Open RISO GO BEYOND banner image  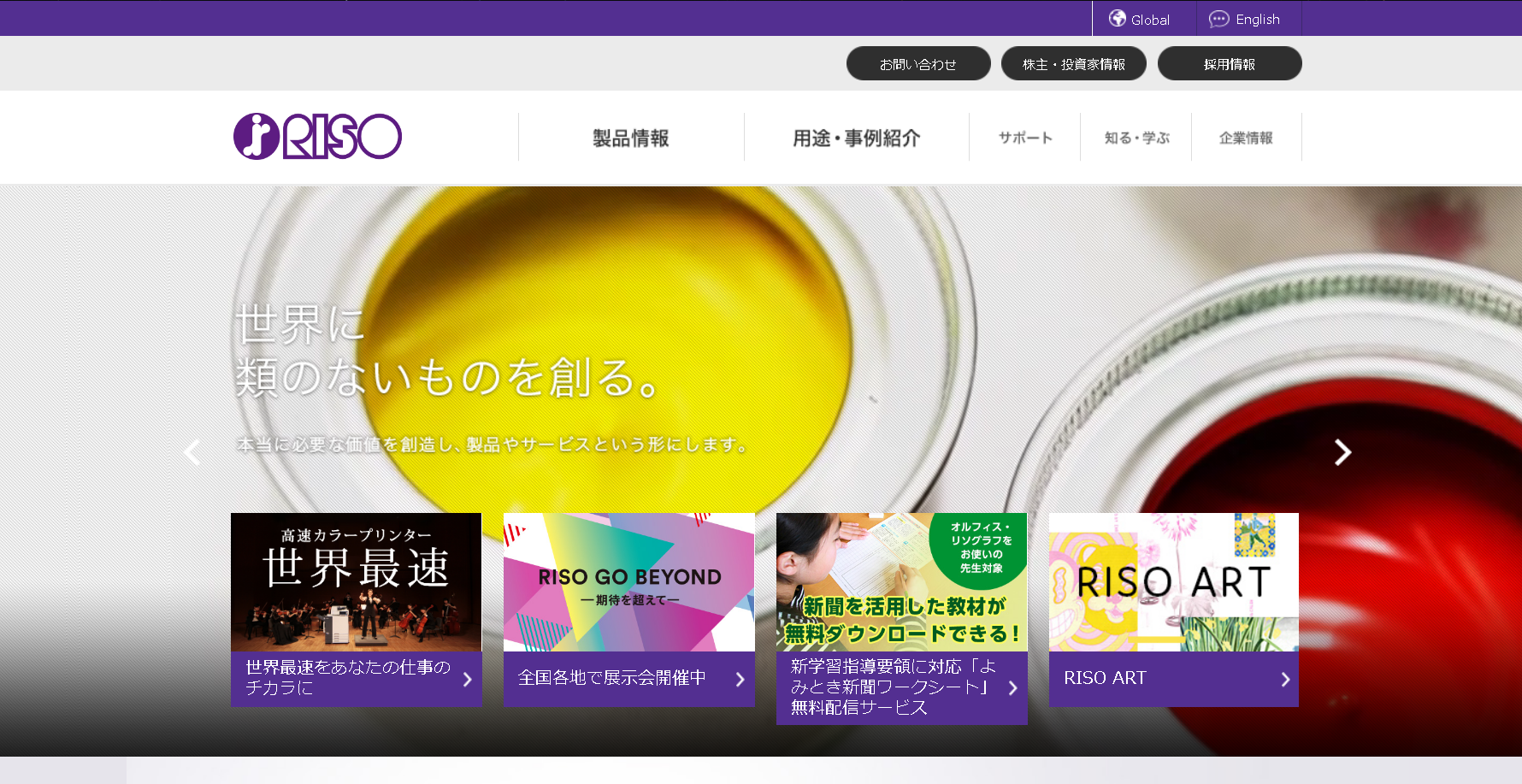point(629,582)
